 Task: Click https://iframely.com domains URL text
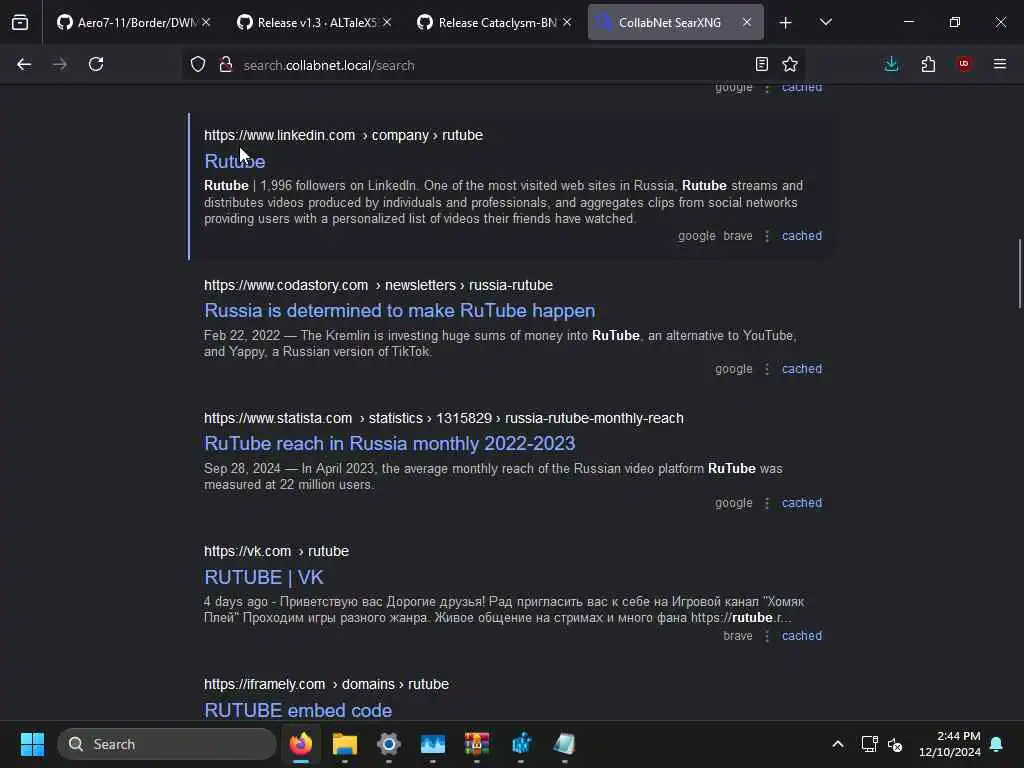326,684
